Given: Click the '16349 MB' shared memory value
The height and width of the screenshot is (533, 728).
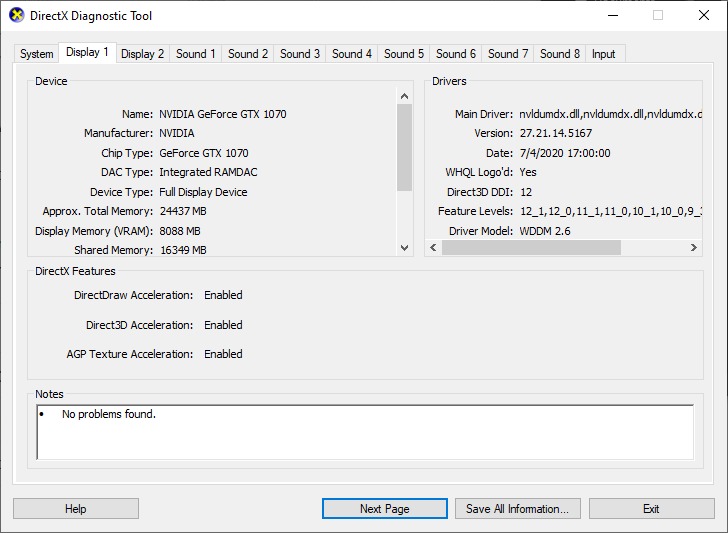Looking at the screenshot, I should click(183, 250).
